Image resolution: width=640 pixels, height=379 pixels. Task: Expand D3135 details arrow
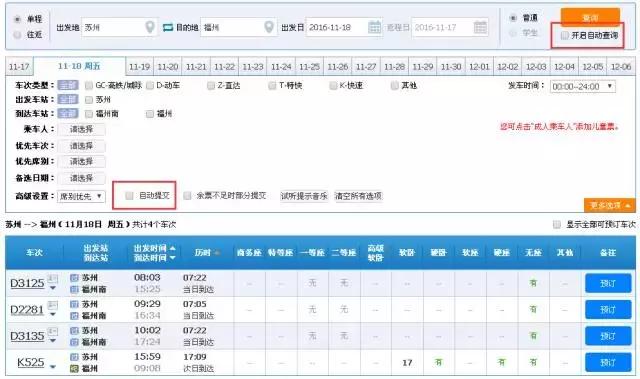point(53,341)
